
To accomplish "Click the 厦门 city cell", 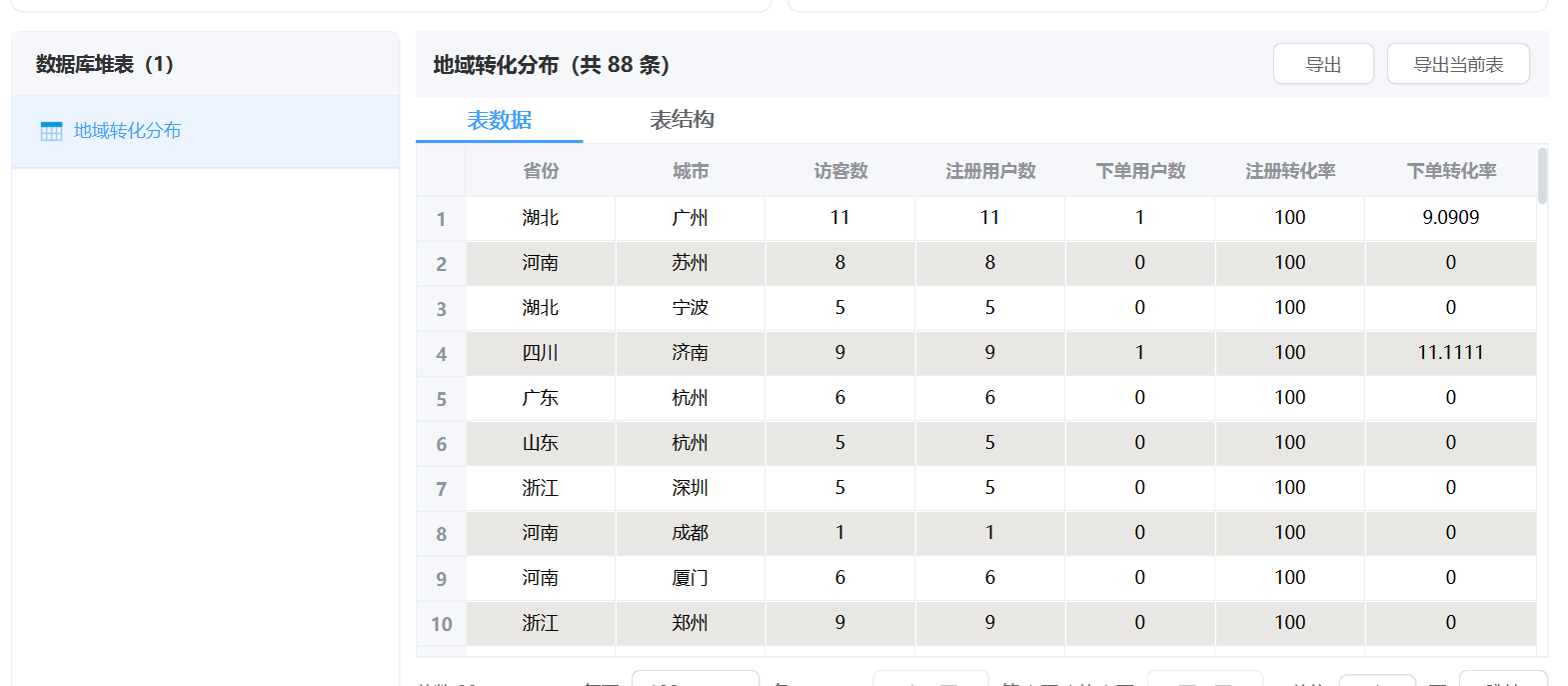I will pos(690,577).
